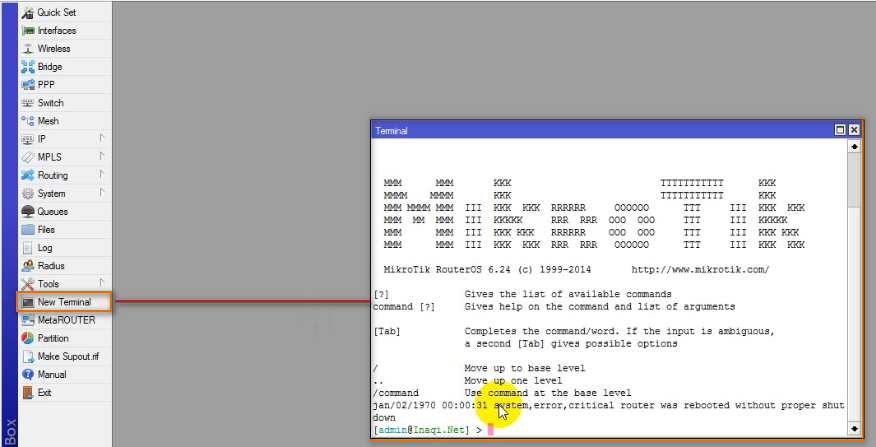
Task: Click the Switch icon
Action: coord(27,103)
